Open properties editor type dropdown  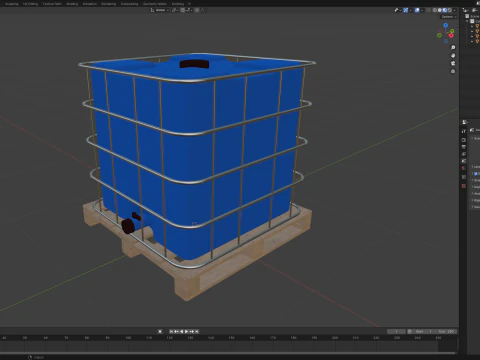[x=465, y=122]
